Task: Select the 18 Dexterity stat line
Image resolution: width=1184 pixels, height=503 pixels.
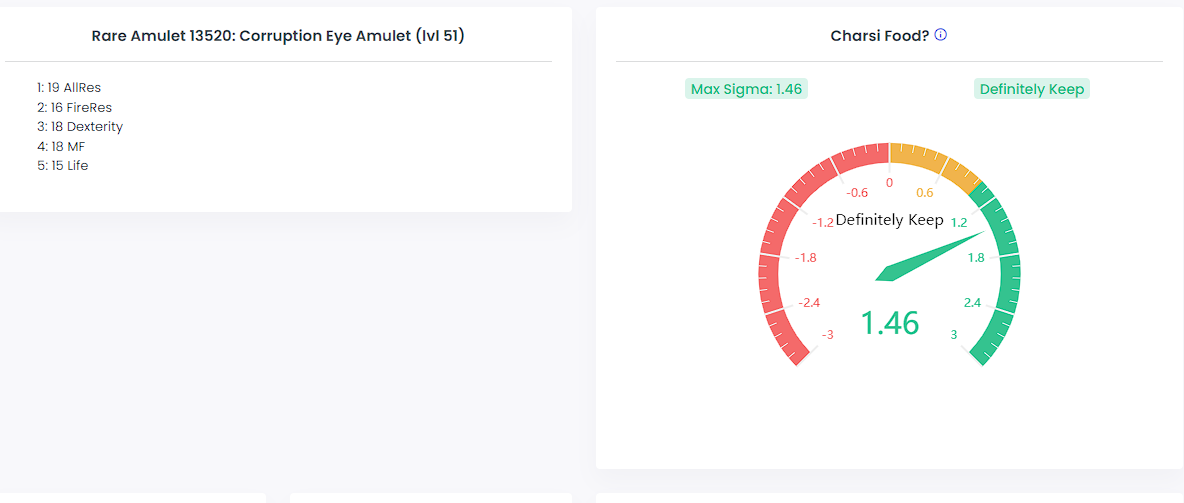Action: 80,127
